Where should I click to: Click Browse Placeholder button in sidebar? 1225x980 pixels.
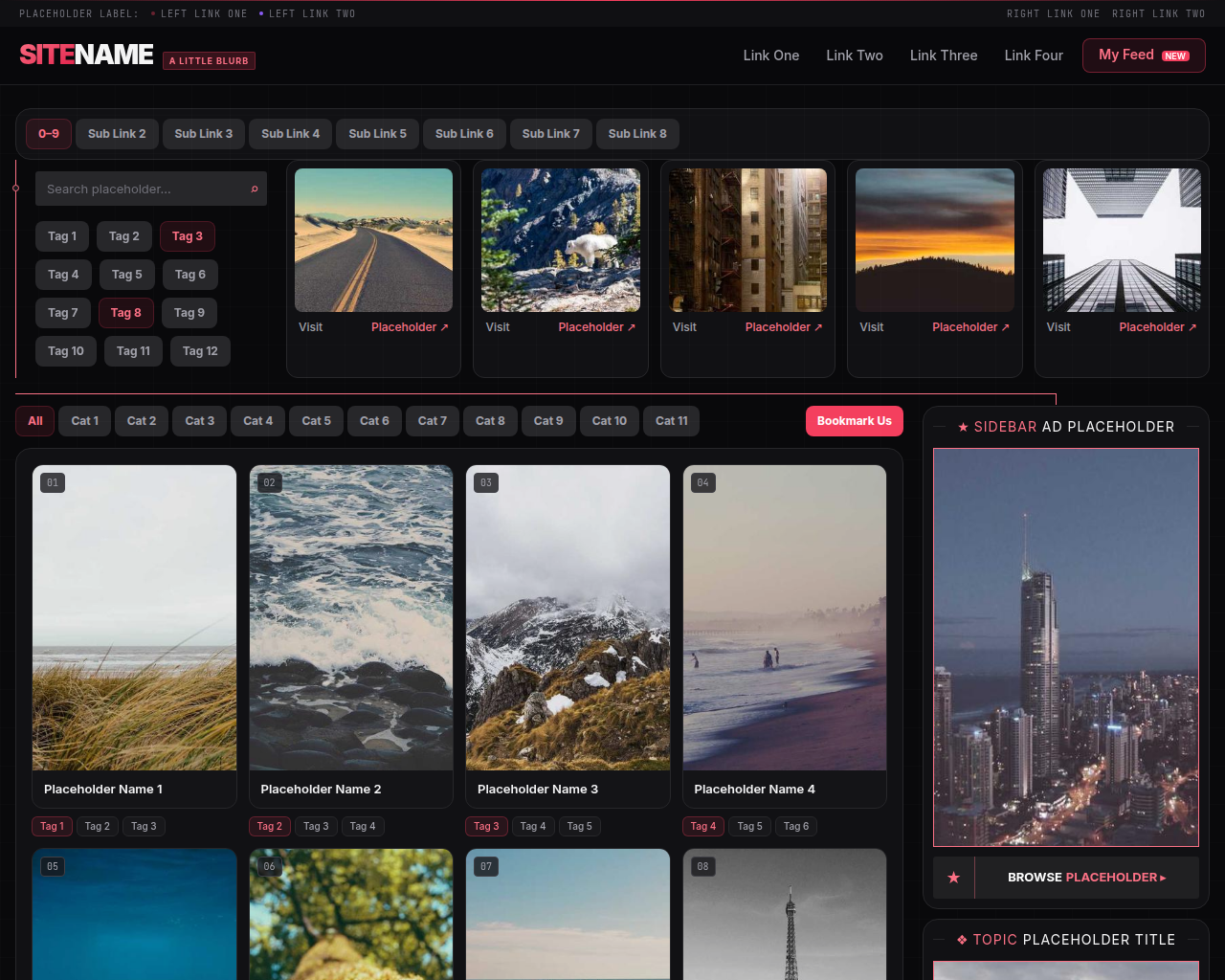coord(1087,878)
